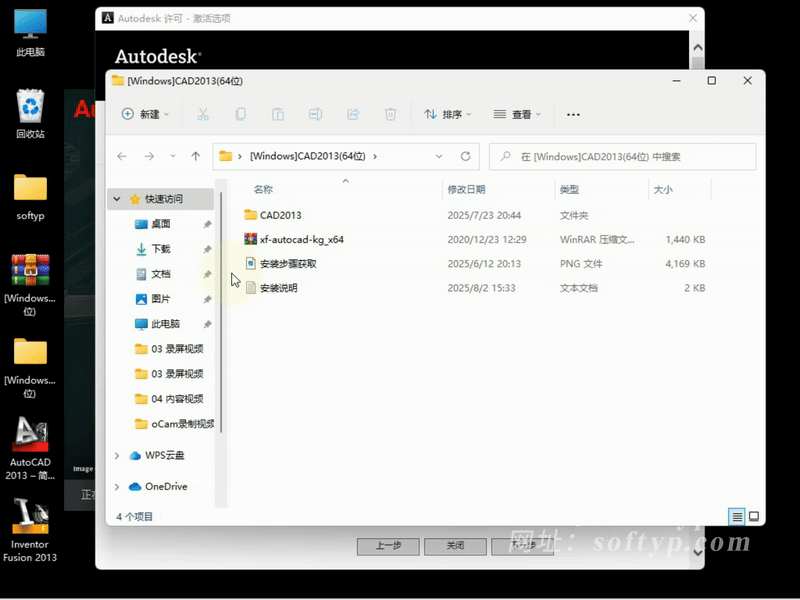Click the xf-autocad-kg_x64 archive file

302,239
